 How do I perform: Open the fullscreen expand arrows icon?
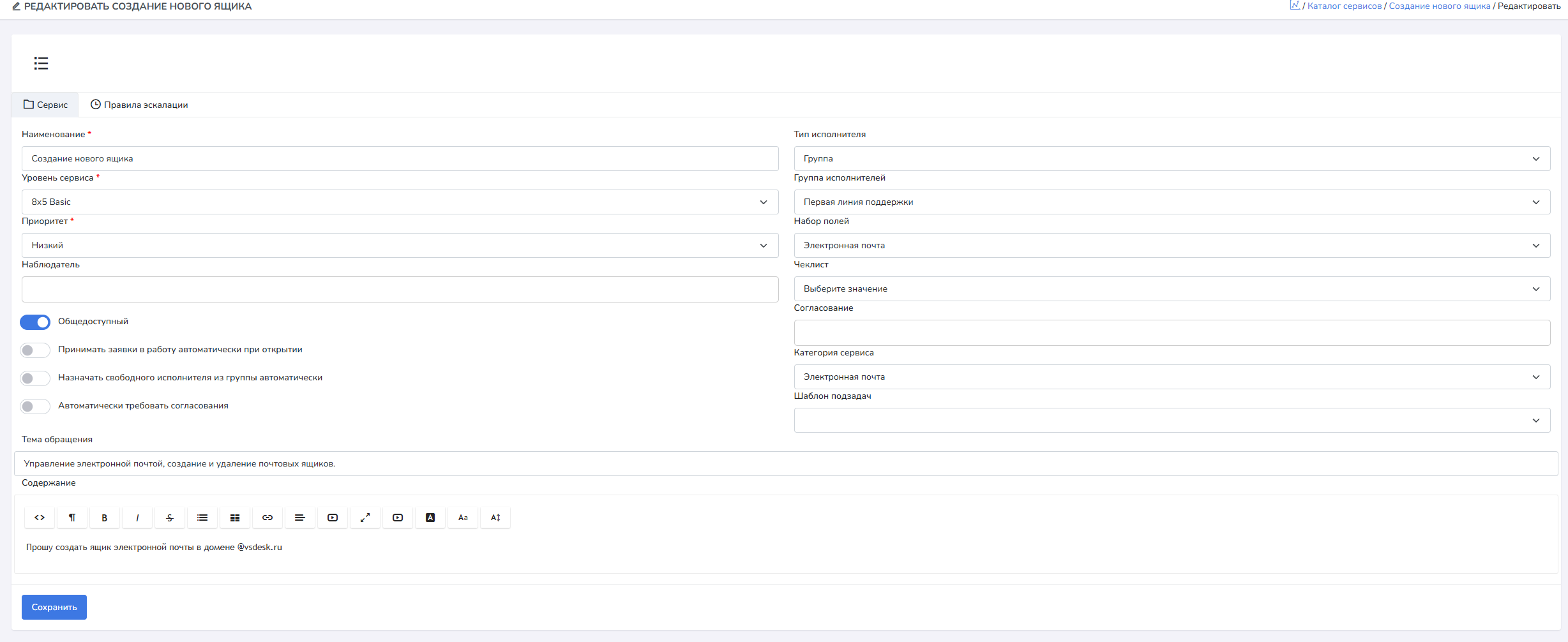[x=365, y=518]
